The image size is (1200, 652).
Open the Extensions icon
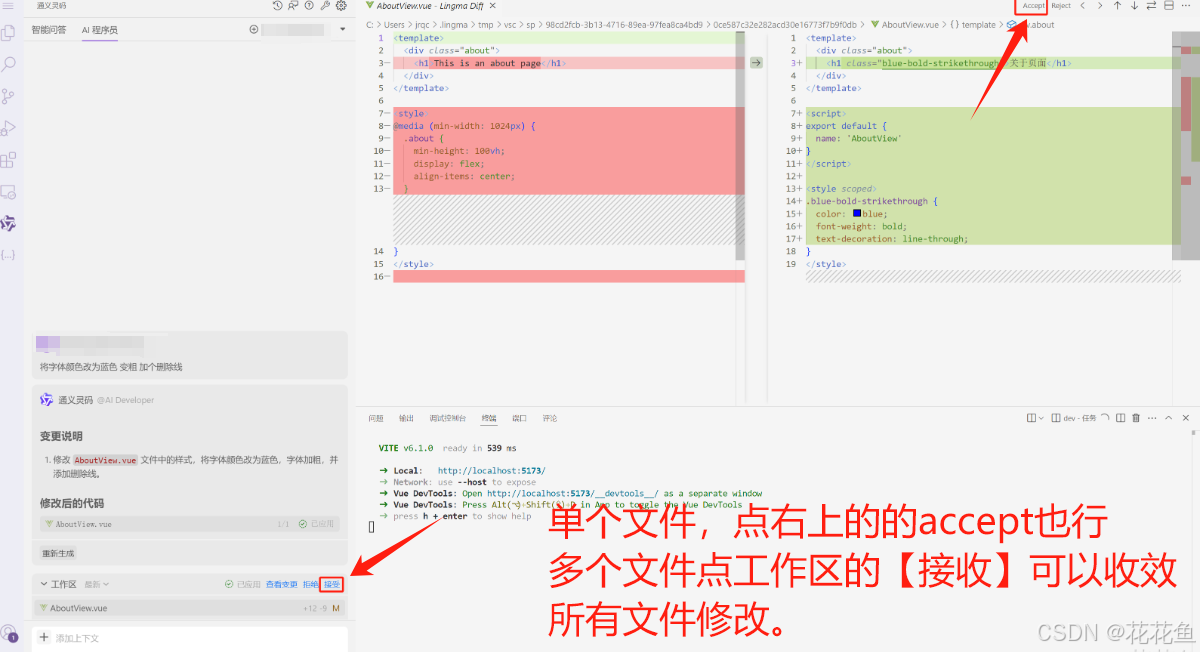[9, 159]
